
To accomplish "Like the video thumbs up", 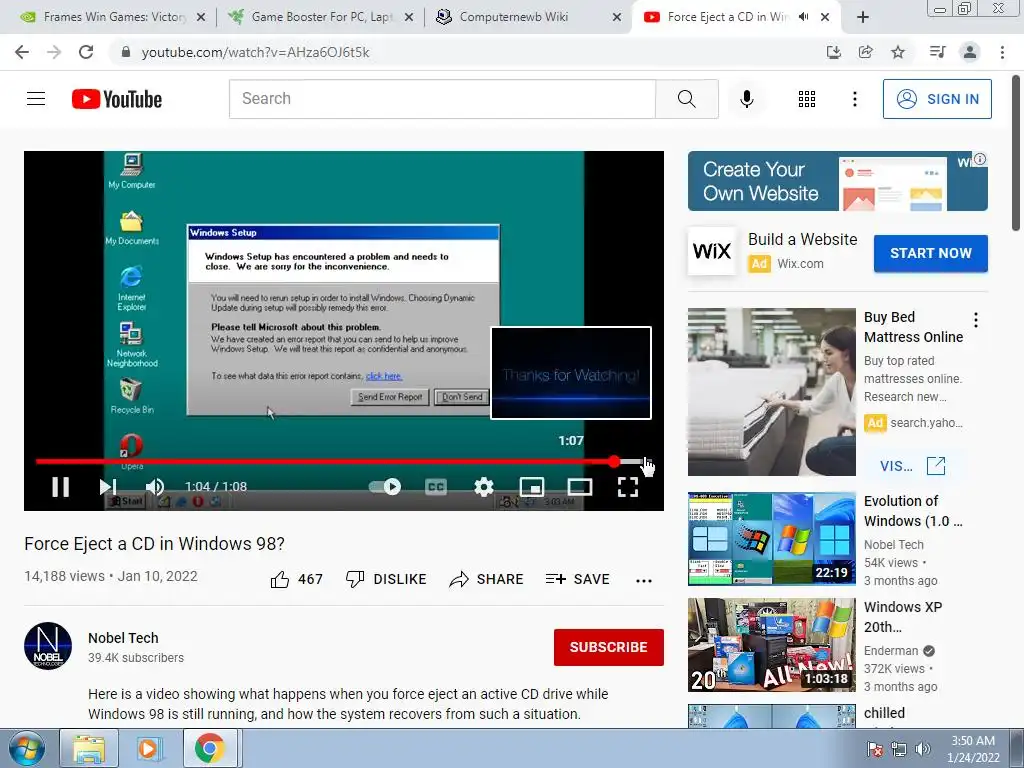I will click(x=296, y=579).
